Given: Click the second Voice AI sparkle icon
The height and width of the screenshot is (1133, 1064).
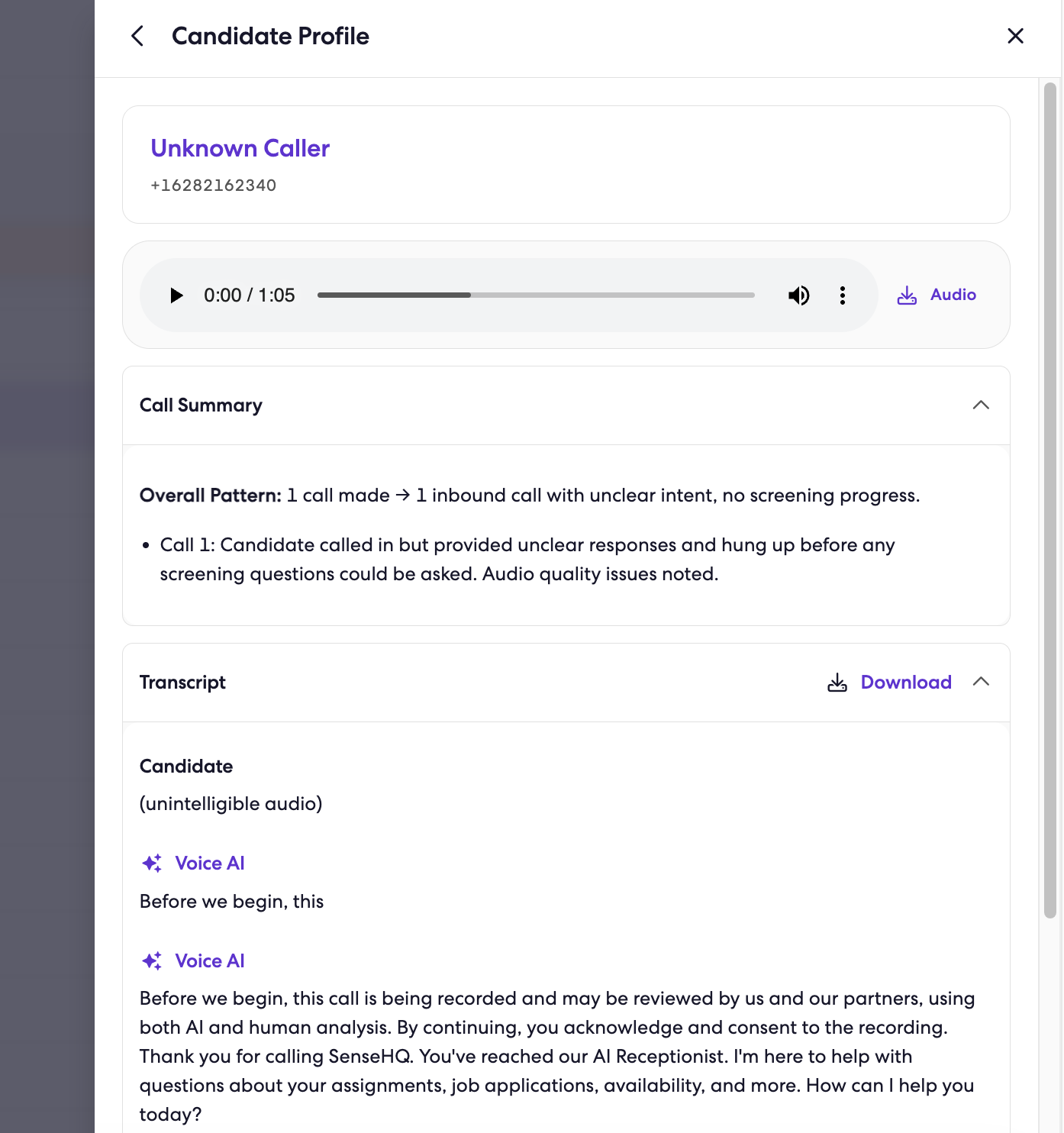Looking at the screenshot, I should pyautogui.click(x=152, y=961).
